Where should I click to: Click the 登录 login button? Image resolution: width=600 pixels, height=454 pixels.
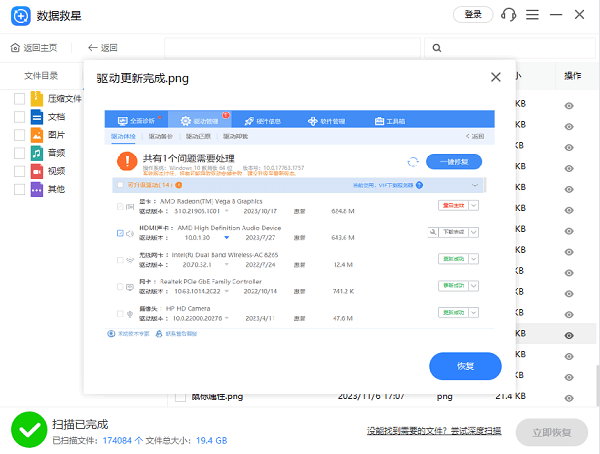(473, 15)
